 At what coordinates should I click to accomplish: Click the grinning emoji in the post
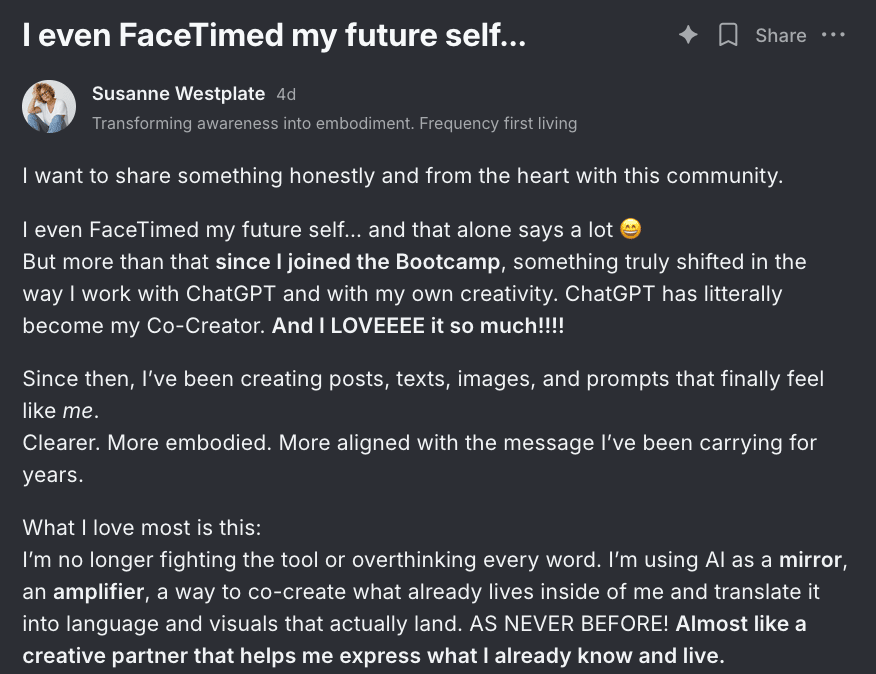[x=630, y=230]
